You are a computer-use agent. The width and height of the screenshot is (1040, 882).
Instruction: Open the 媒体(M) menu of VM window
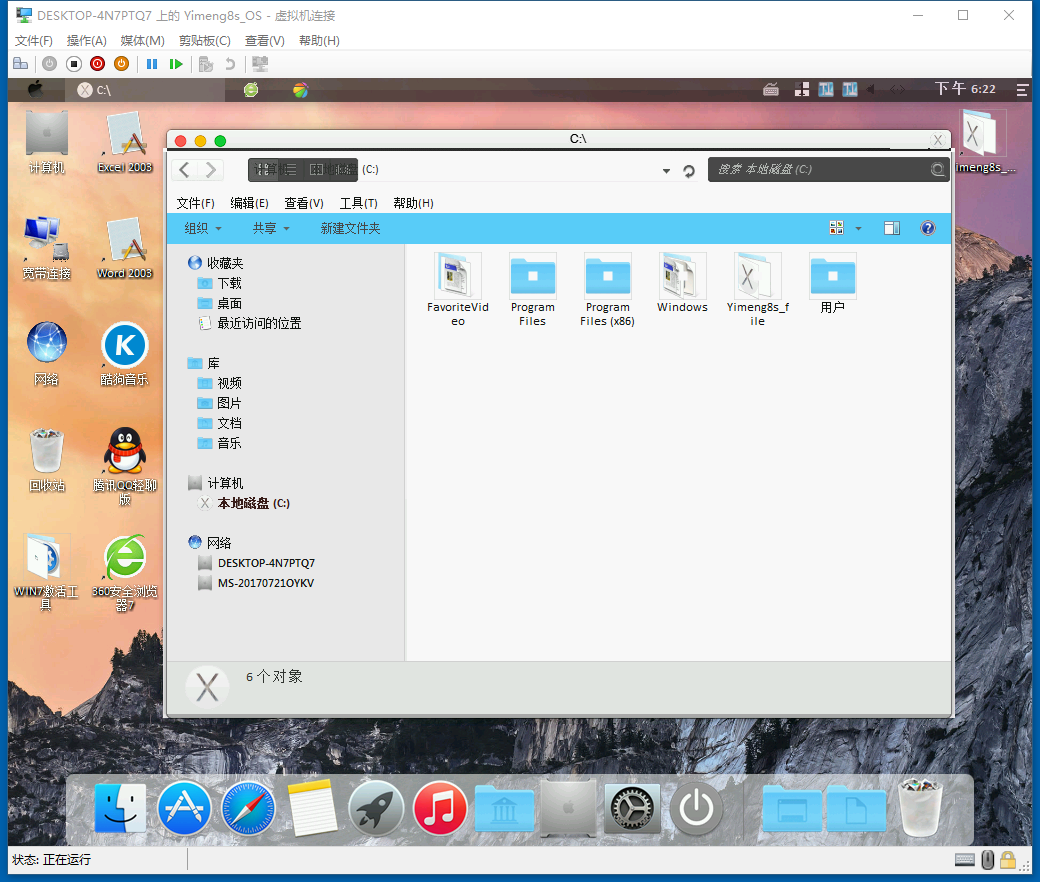[142, 41]
